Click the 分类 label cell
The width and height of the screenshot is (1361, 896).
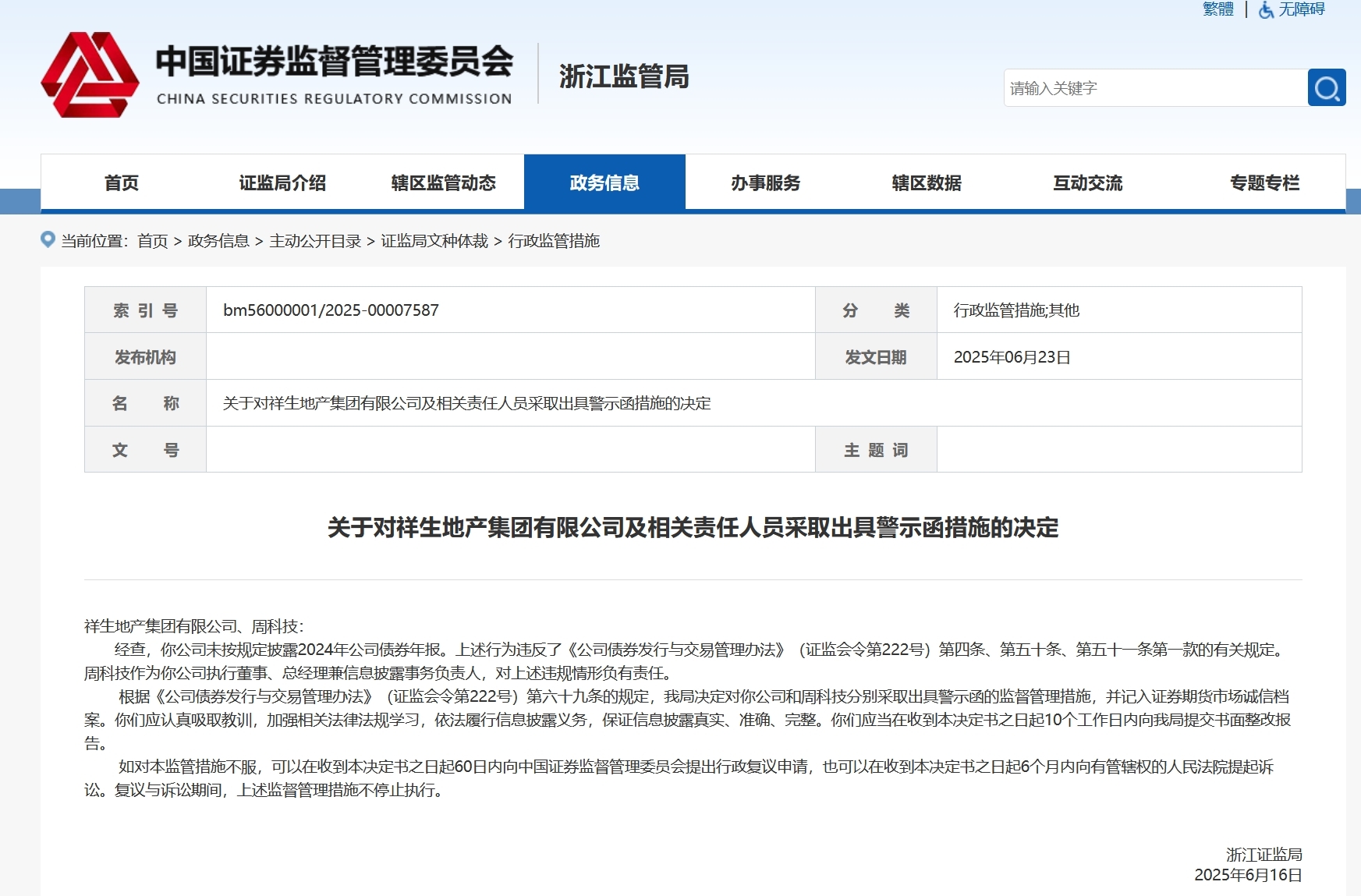point(876,310)
